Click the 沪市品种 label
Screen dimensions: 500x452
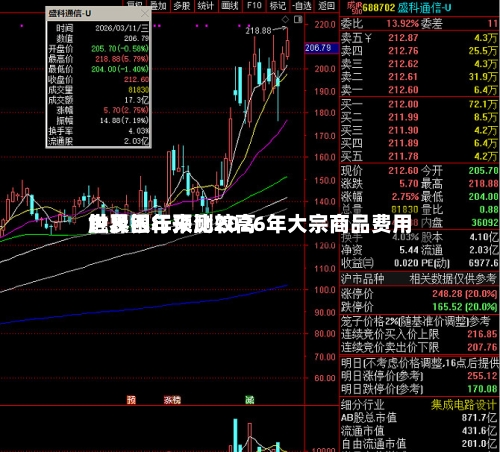(x=362, y=279)
